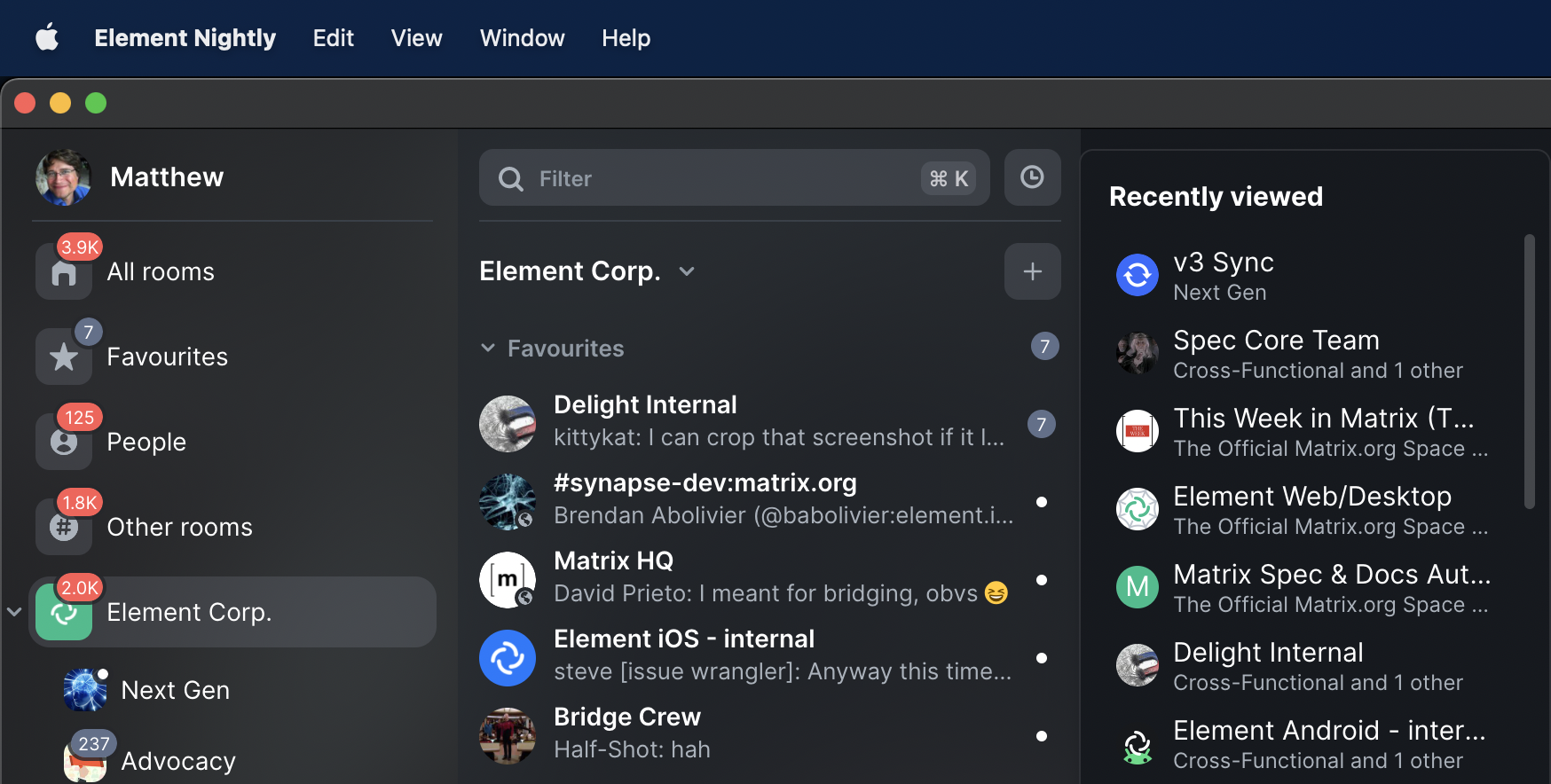Open Favourites star icon in sidebar
Image resolution: width=1551 pixels, height=784 pixels.
click(64, 357)
